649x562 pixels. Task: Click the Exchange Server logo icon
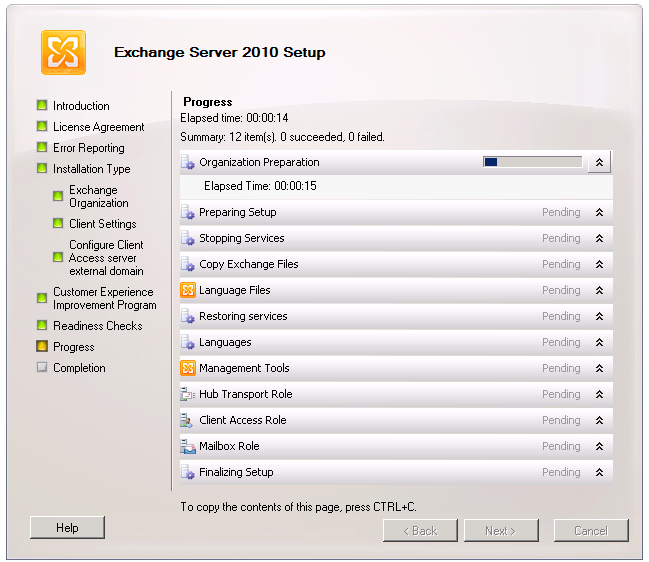tap(63, 53)
